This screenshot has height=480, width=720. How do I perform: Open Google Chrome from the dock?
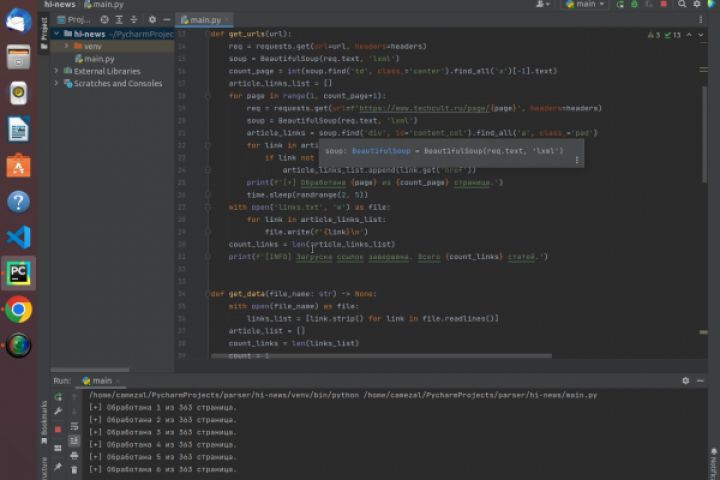[x=18, y=310]
